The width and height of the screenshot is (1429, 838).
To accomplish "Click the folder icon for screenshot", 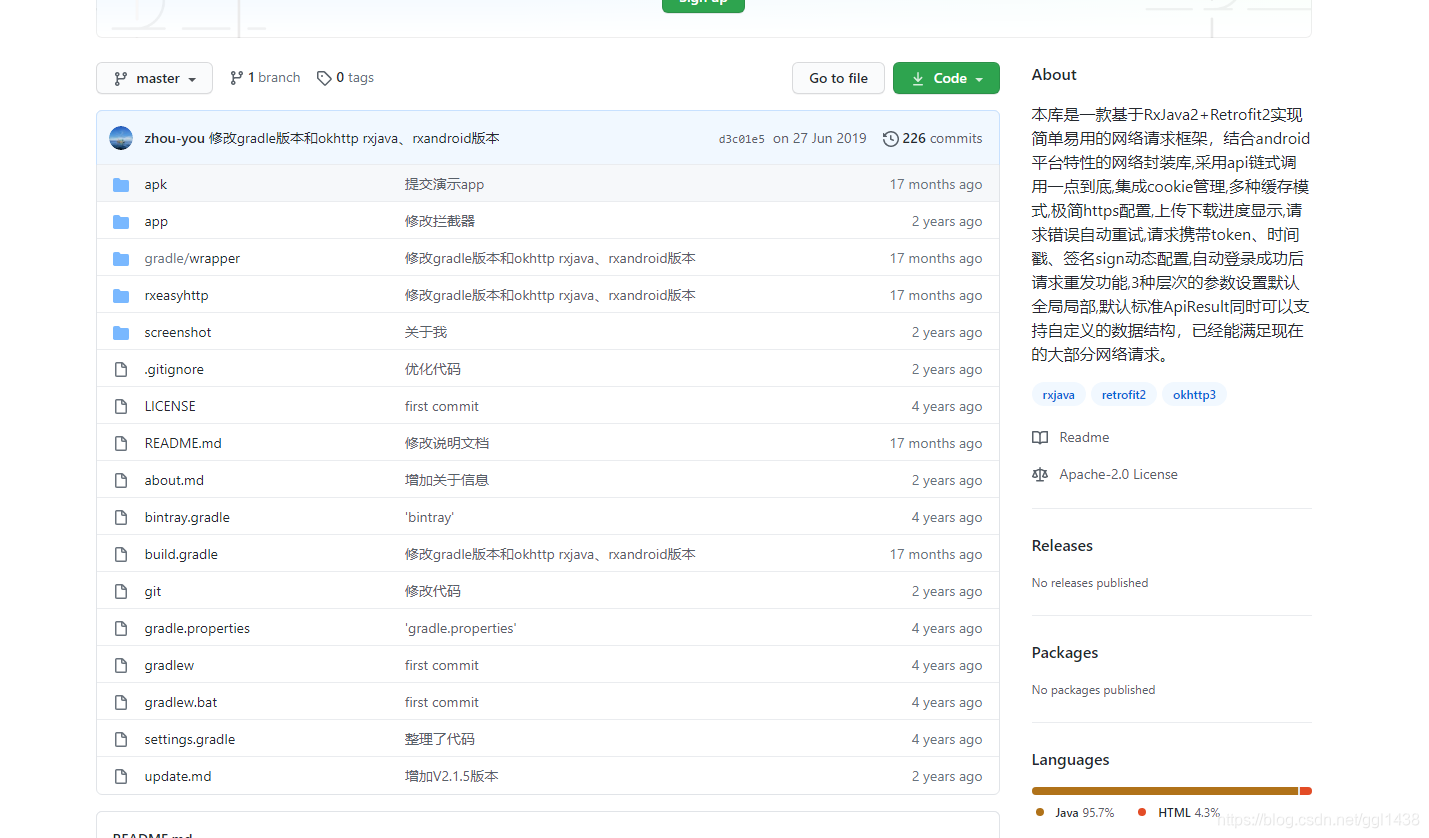I will pos(121,332).
